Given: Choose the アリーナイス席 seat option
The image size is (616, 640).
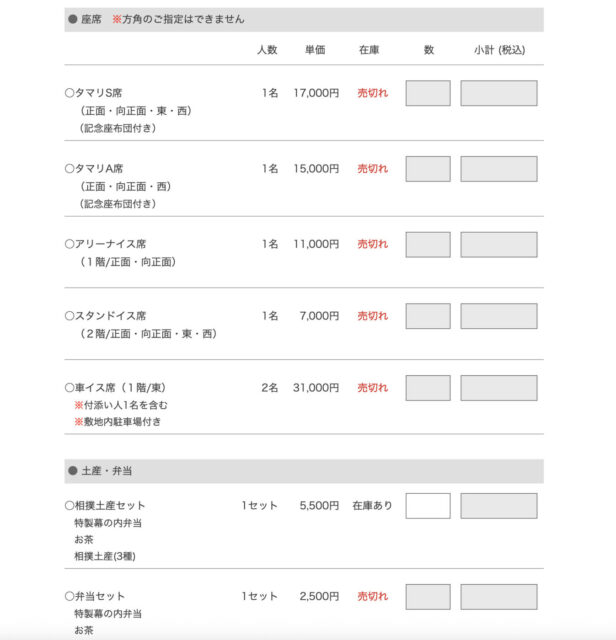Looking at the screenshot, I should (x=70, y=244).
